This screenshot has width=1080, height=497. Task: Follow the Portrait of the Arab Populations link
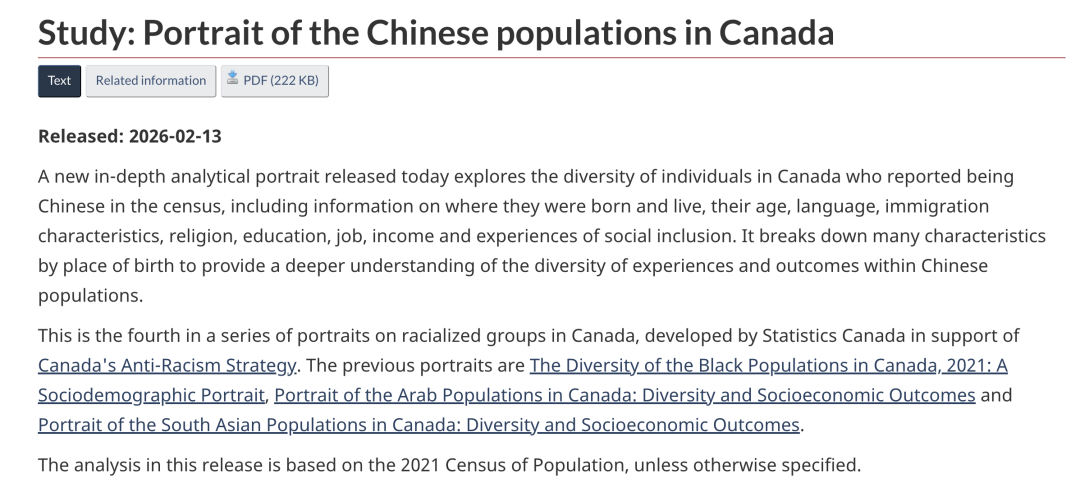point(624,394)
